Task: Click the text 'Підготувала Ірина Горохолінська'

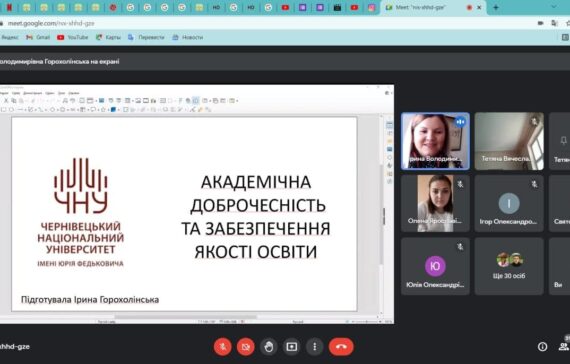Action: pos(90,300)
